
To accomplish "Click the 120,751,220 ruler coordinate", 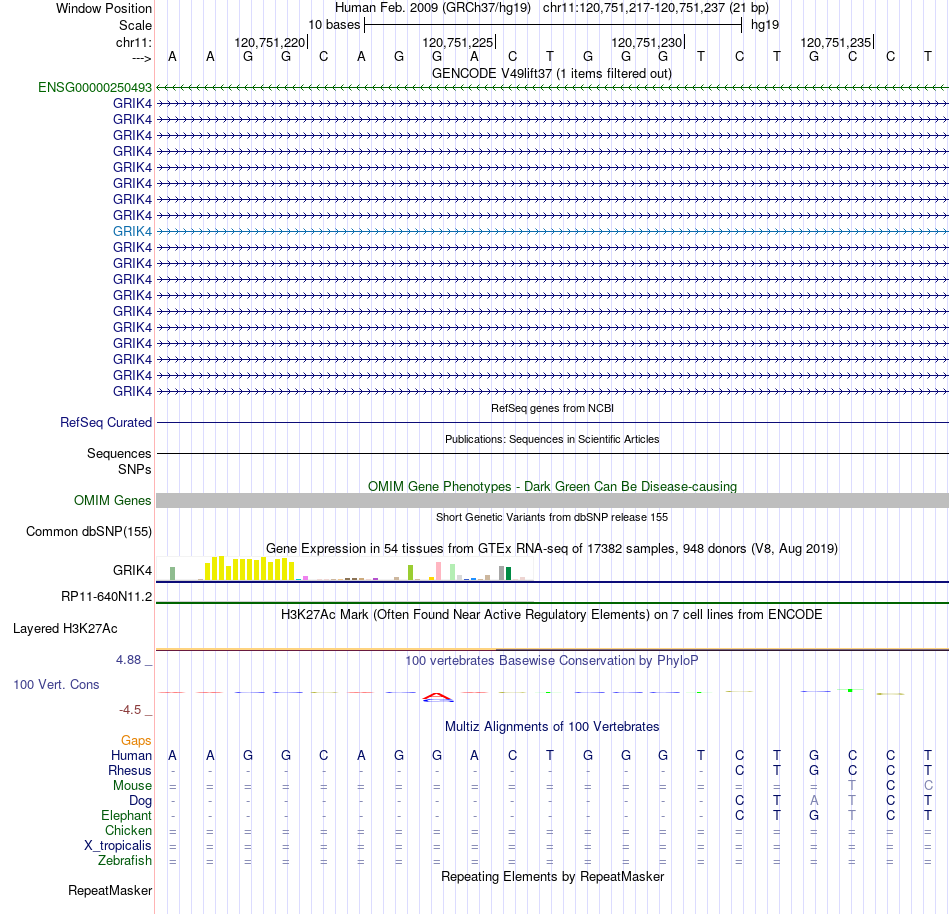I will pos(270,42).
